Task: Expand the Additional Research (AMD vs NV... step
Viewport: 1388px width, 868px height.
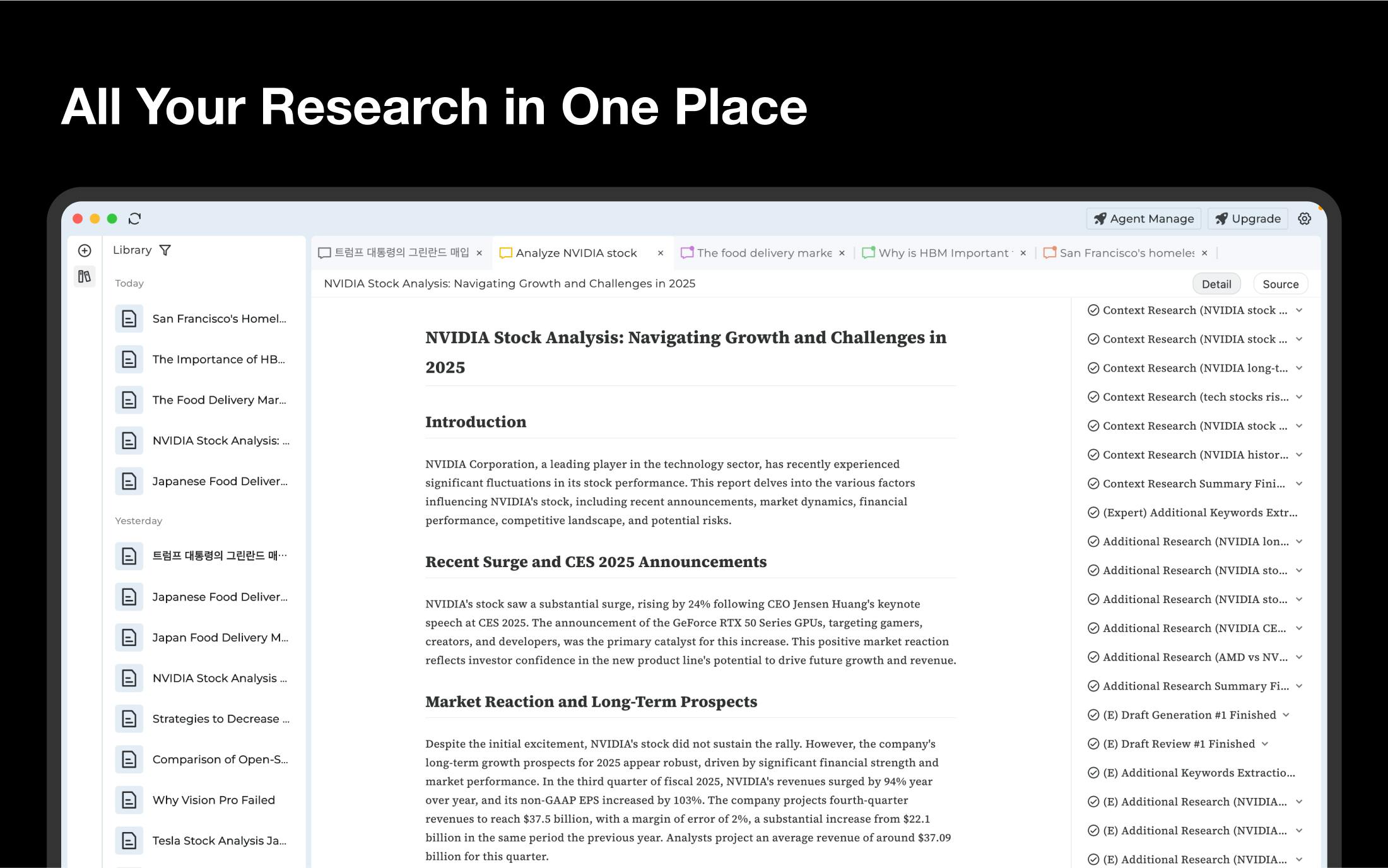Action: pos(1299,657)
